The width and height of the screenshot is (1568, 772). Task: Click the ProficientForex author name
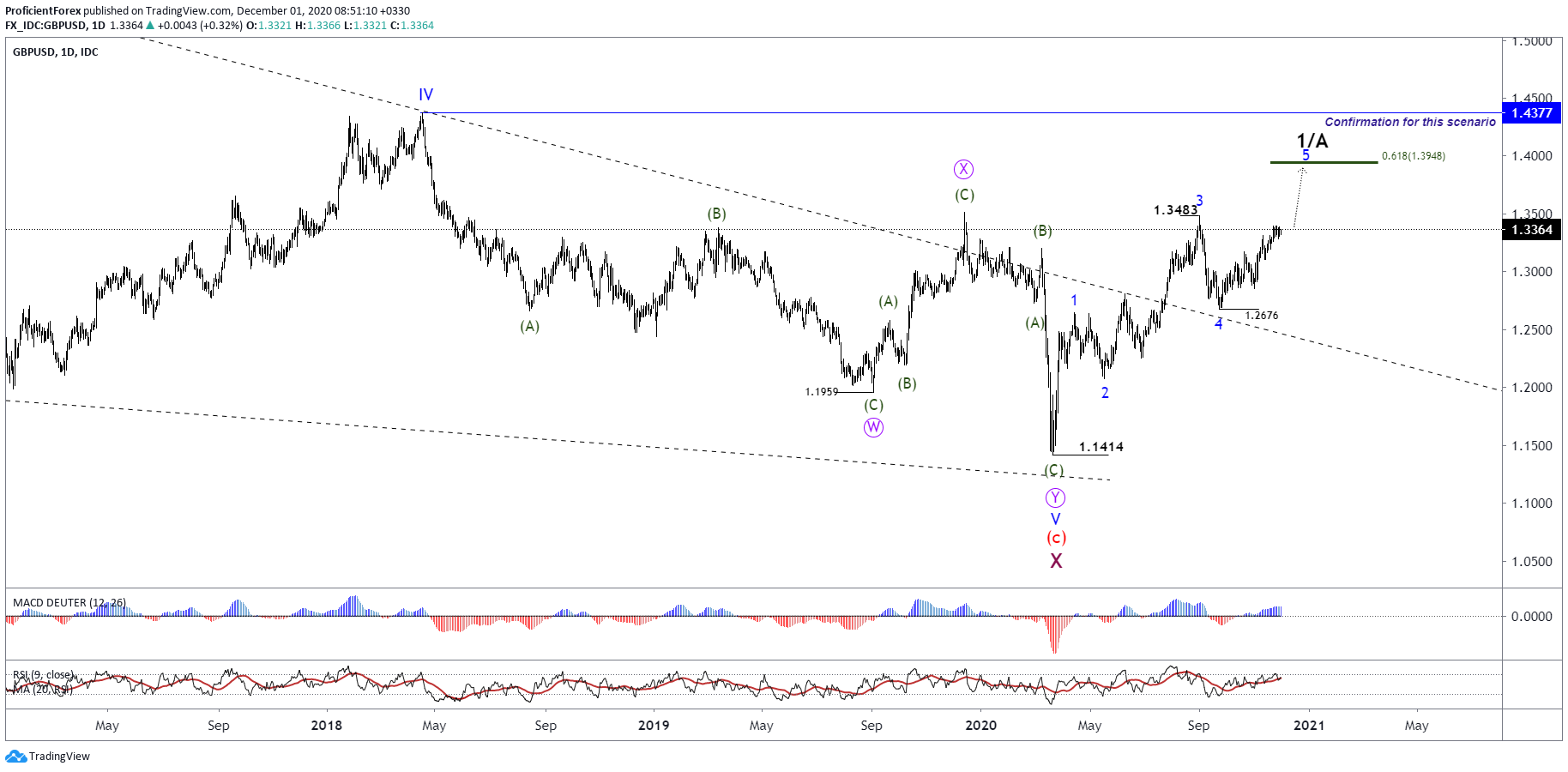pyautogui.click(x=43, y=11)
